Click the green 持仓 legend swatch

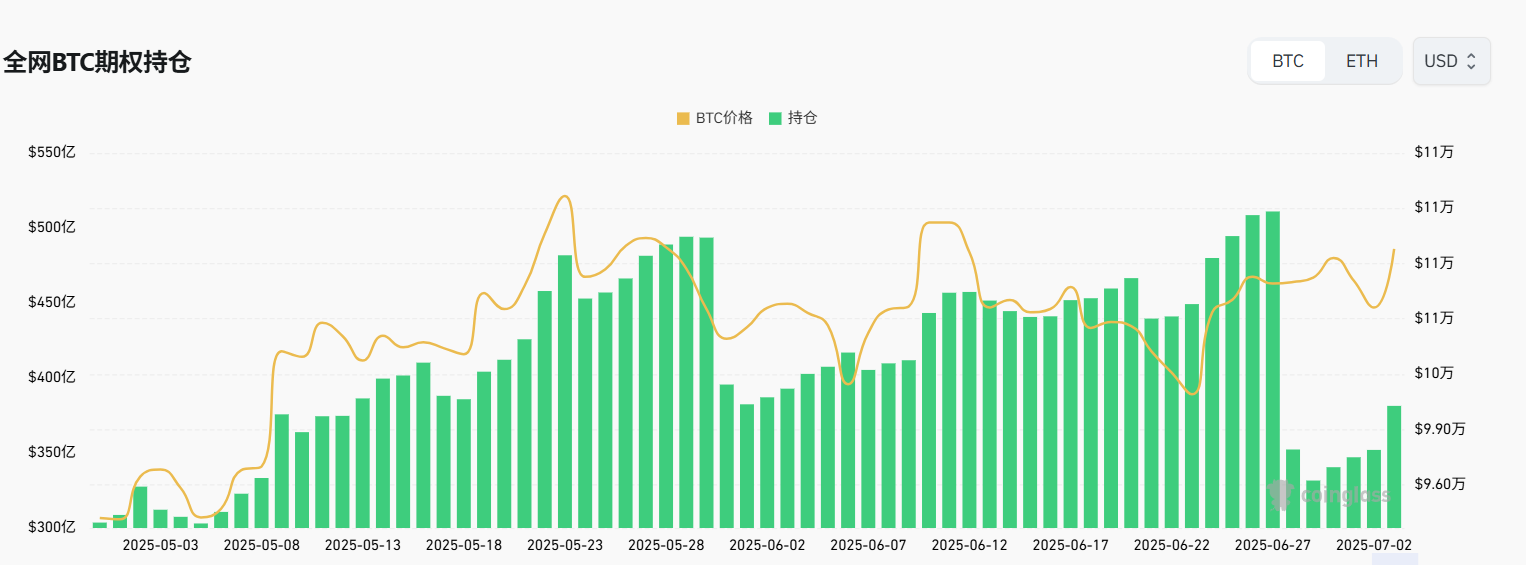[775, 118]
